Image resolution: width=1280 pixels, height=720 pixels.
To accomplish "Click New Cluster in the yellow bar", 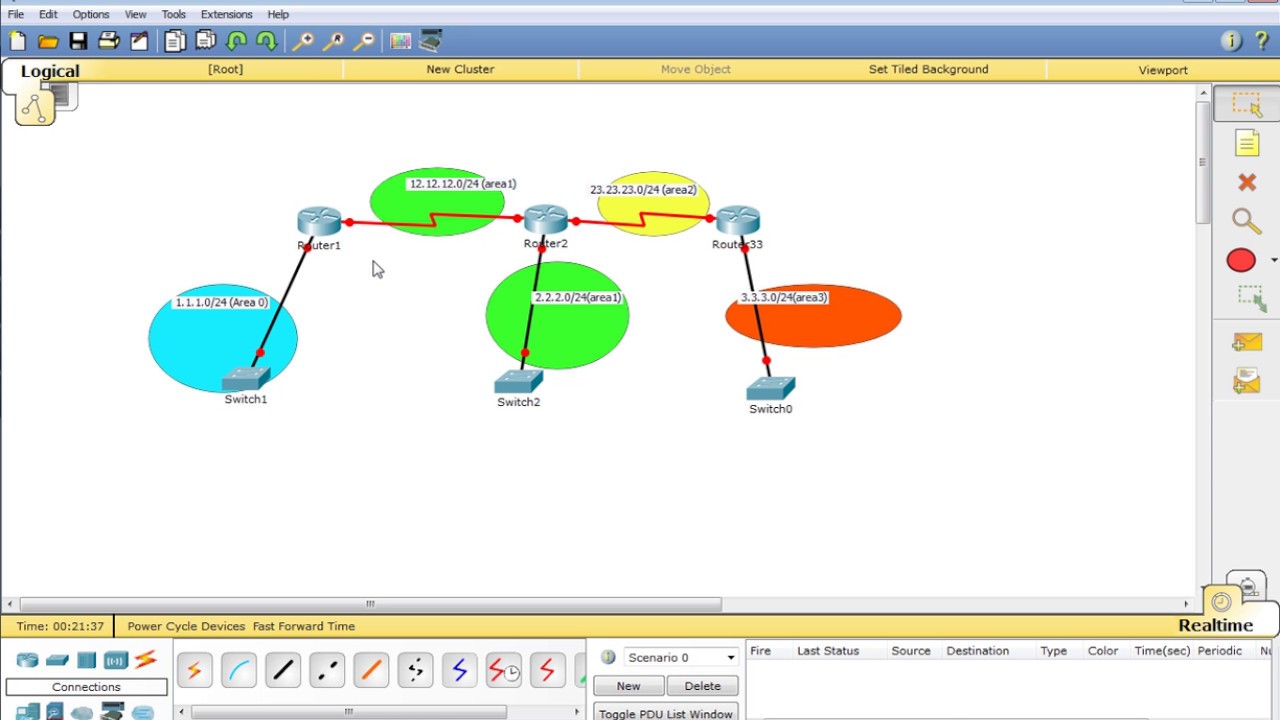I will click(460, 69).
